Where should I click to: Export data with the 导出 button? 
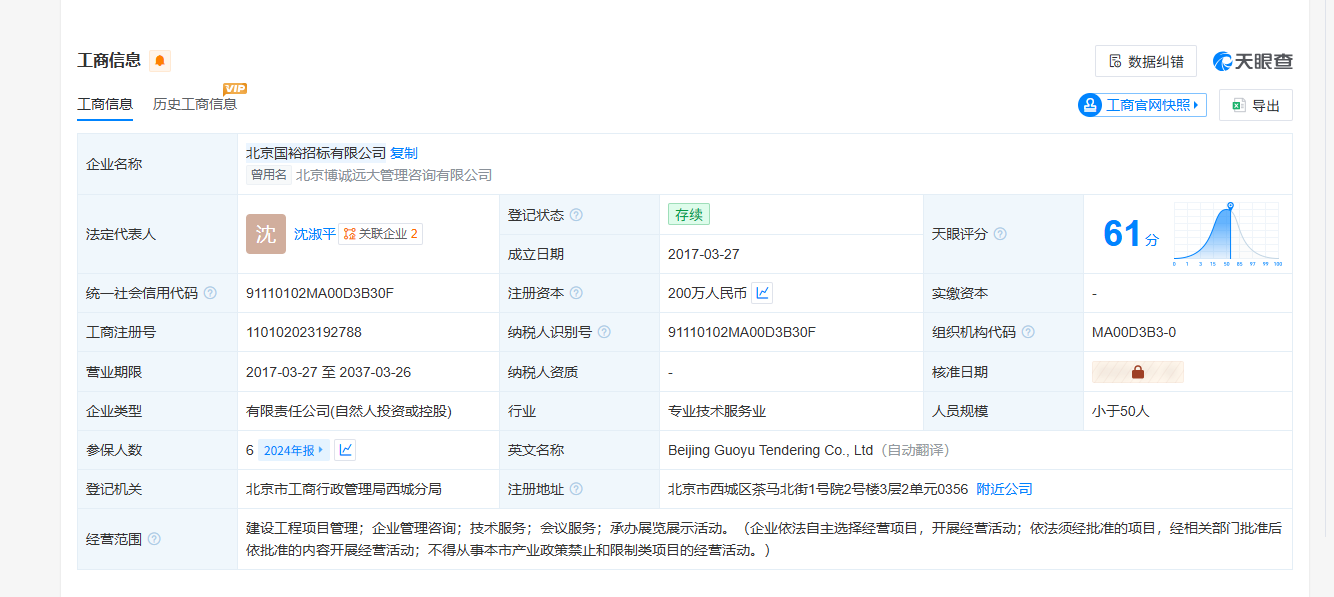[1255, 105]
